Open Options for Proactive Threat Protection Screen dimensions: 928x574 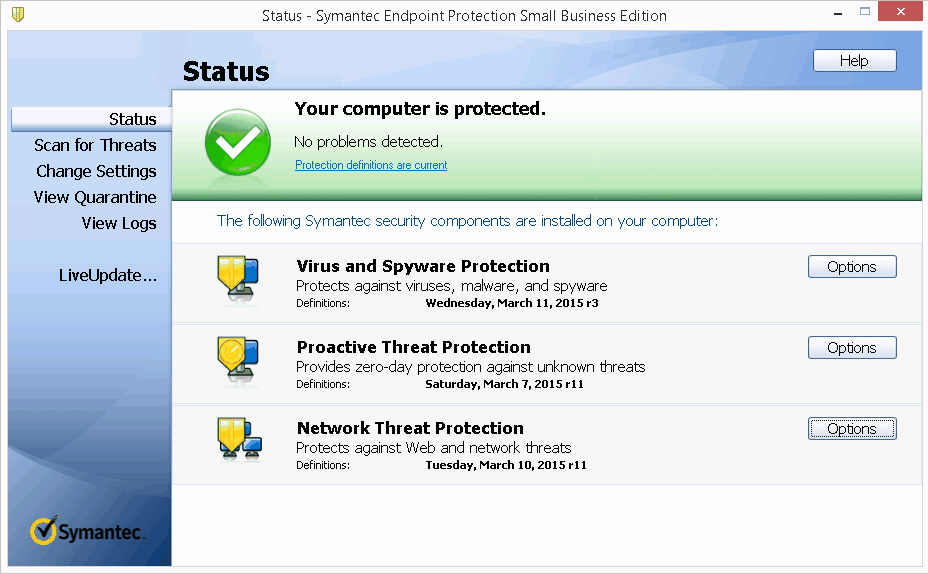(852, 348)
